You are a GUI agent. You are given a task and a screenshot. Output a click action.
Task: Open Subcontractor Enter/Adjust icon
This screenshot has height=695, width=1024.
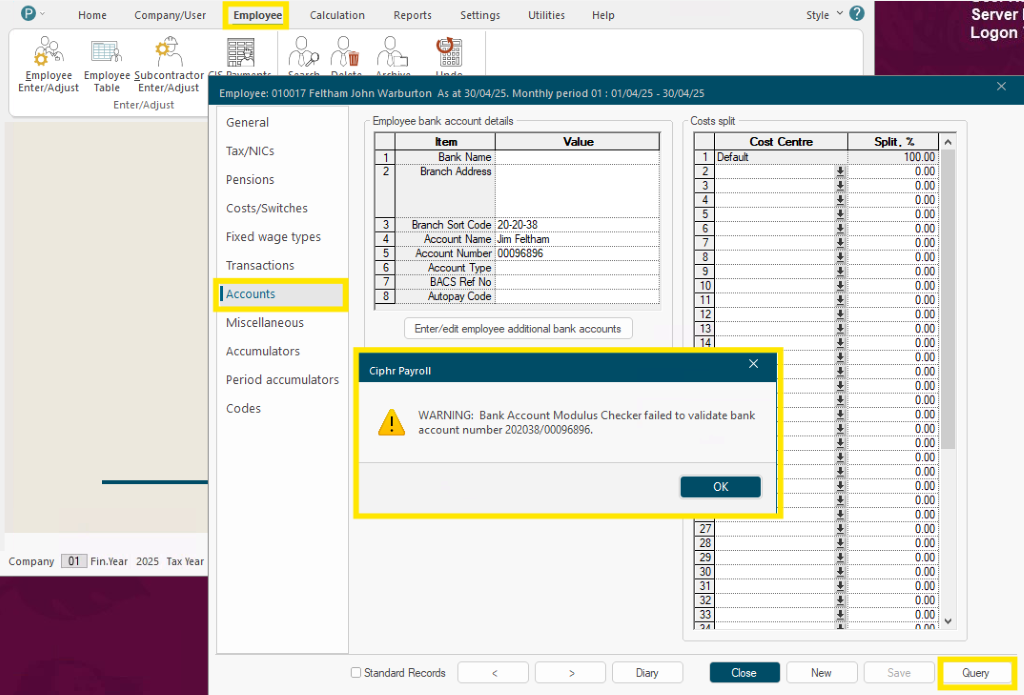(168, 64)
